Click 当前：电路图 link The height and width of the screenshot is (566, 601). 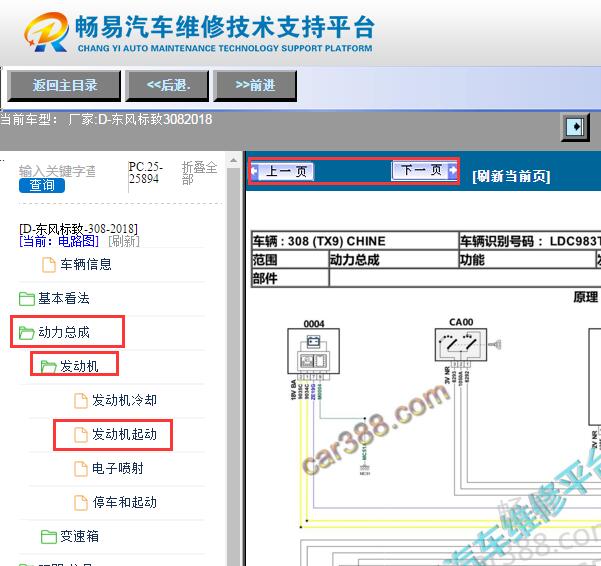[59, 241]
